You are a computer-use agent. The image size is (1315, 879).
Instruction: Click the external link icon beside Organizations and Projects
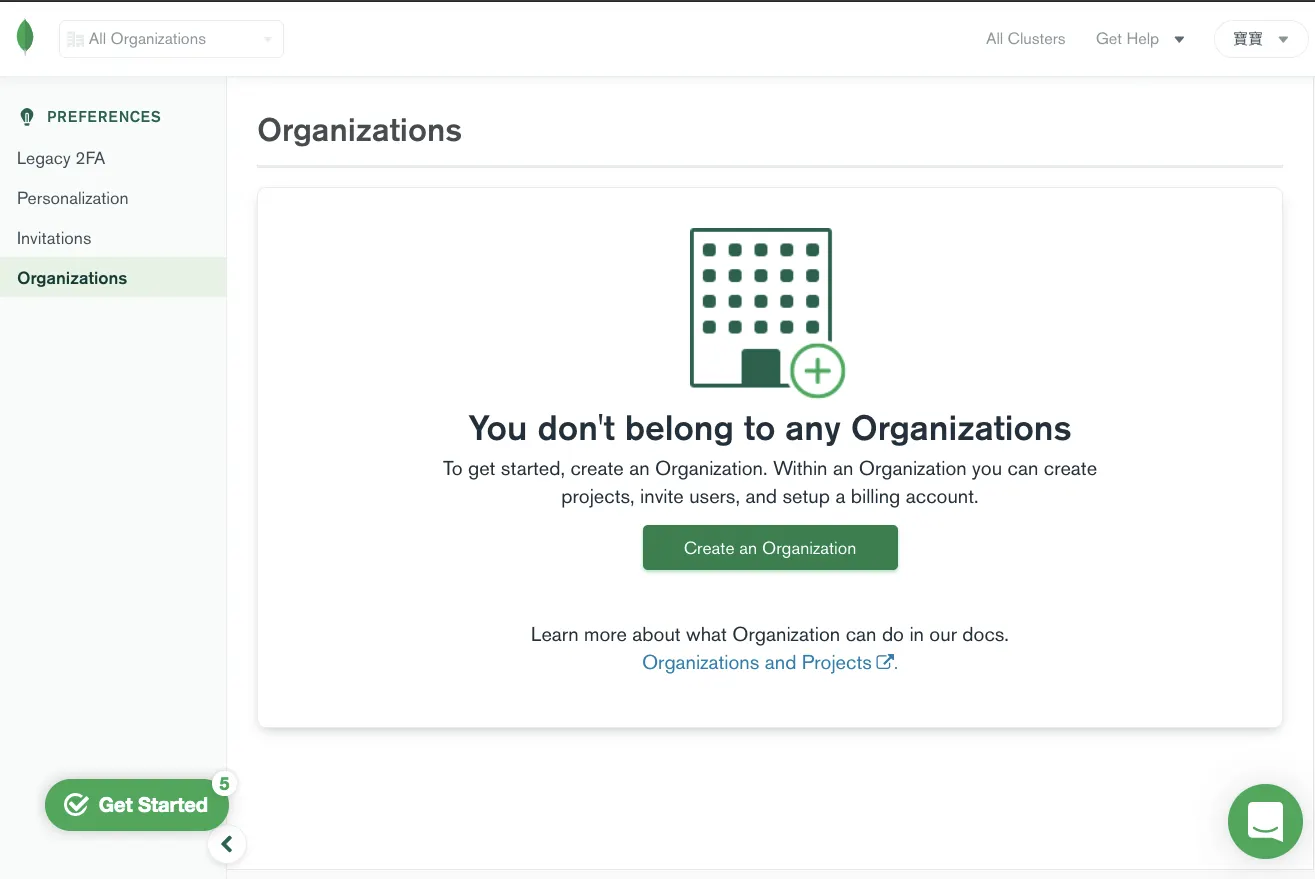coord(884,662)
